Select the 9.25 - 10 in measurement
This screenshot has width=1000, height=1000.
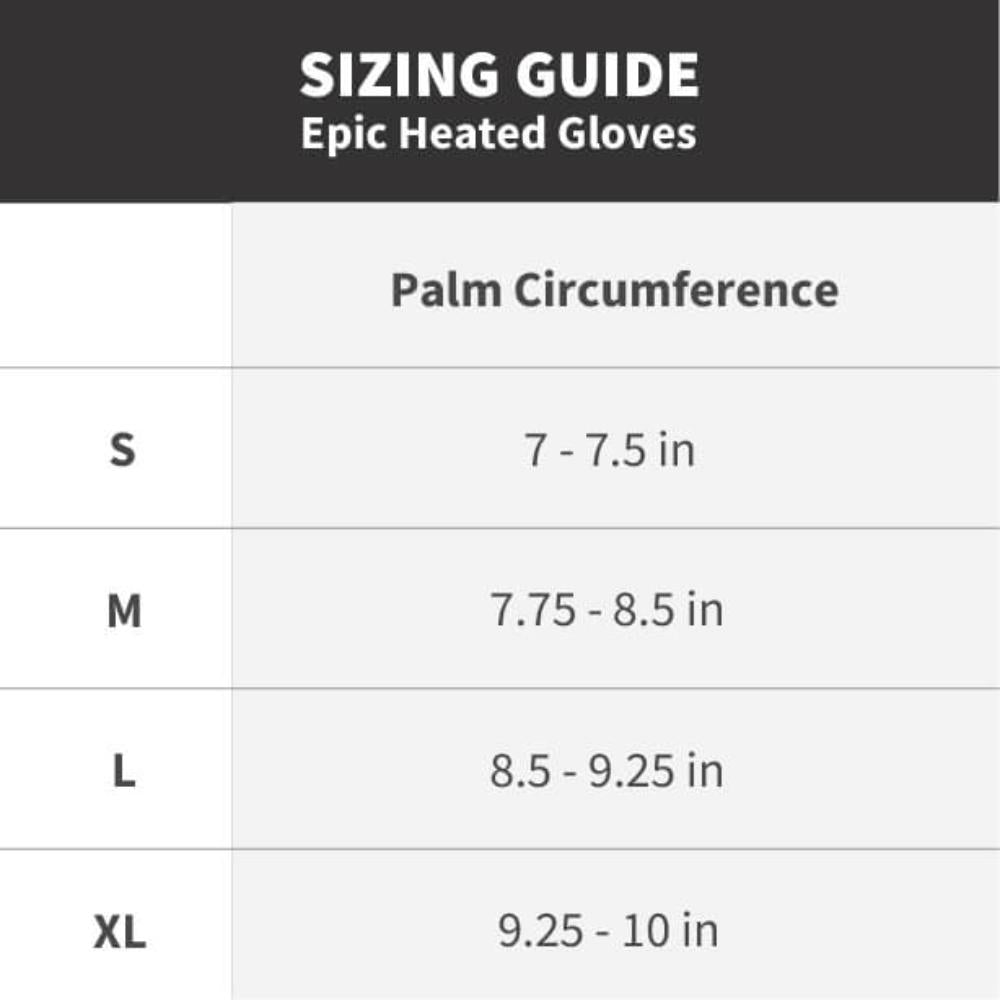point(608,931)
